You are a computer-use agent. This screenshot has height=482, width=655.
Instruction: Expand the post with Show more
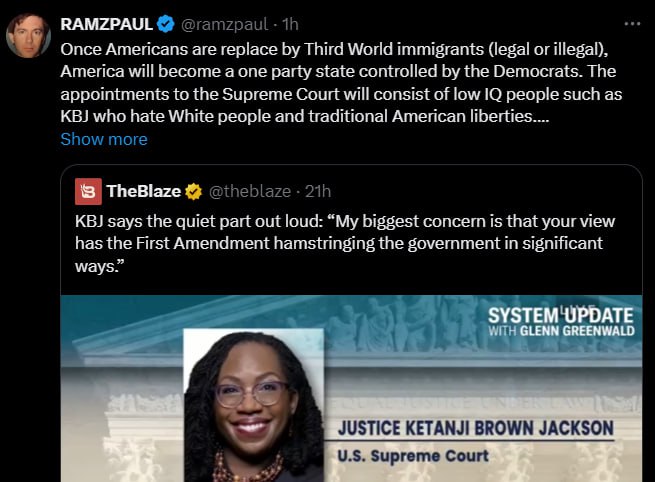click(104, 139)
